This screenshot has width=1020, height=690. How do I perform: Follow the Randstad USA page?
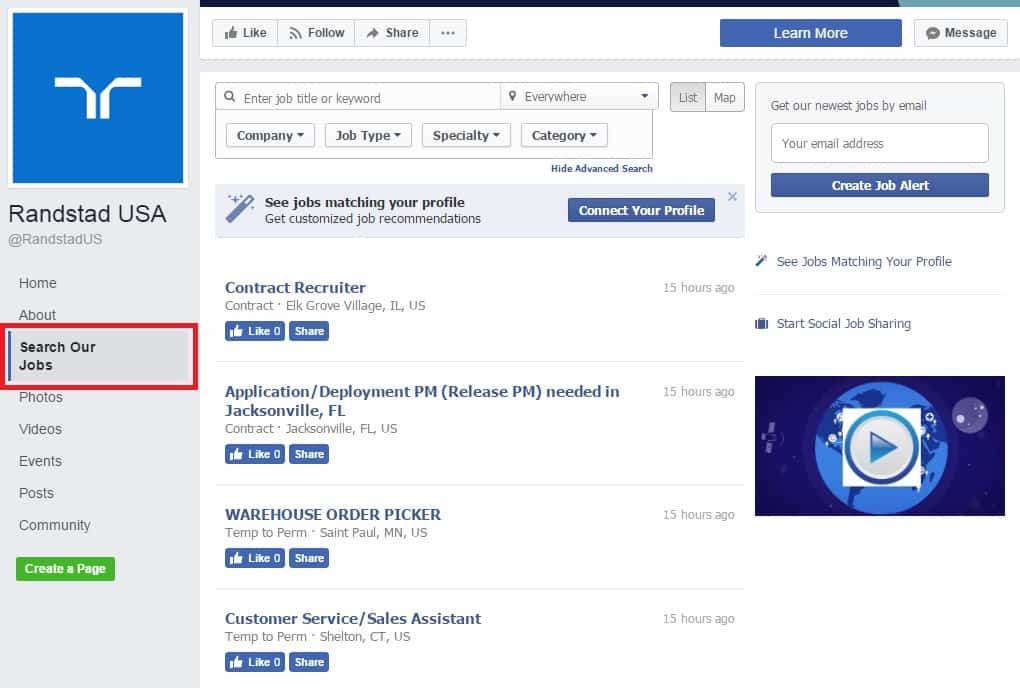coord(316,33)
